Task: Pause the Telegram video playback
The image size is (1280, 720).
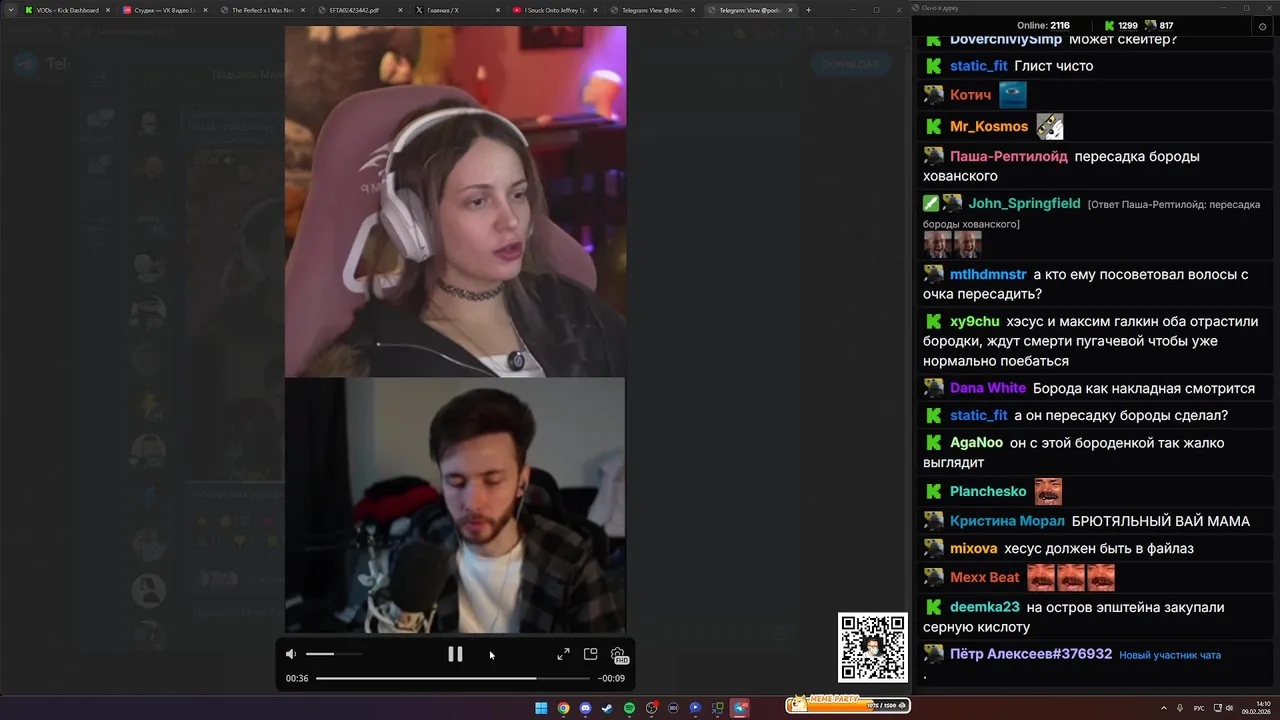Action: 455,654
